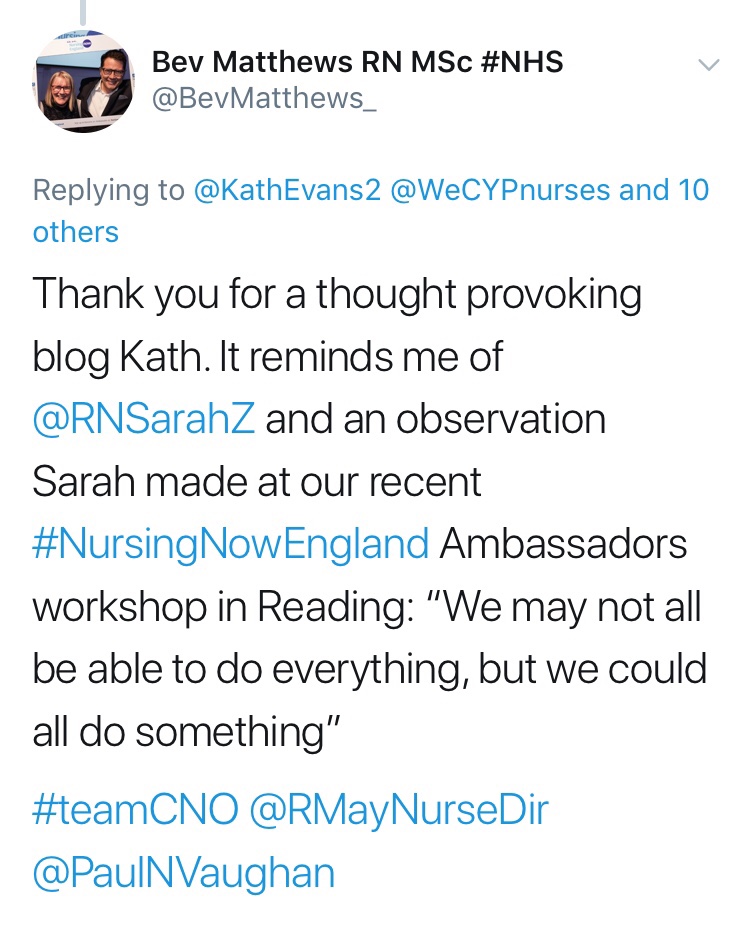Open the #teamCNO hashtag
Screen dimensions: 750x926
click(135, 809)
